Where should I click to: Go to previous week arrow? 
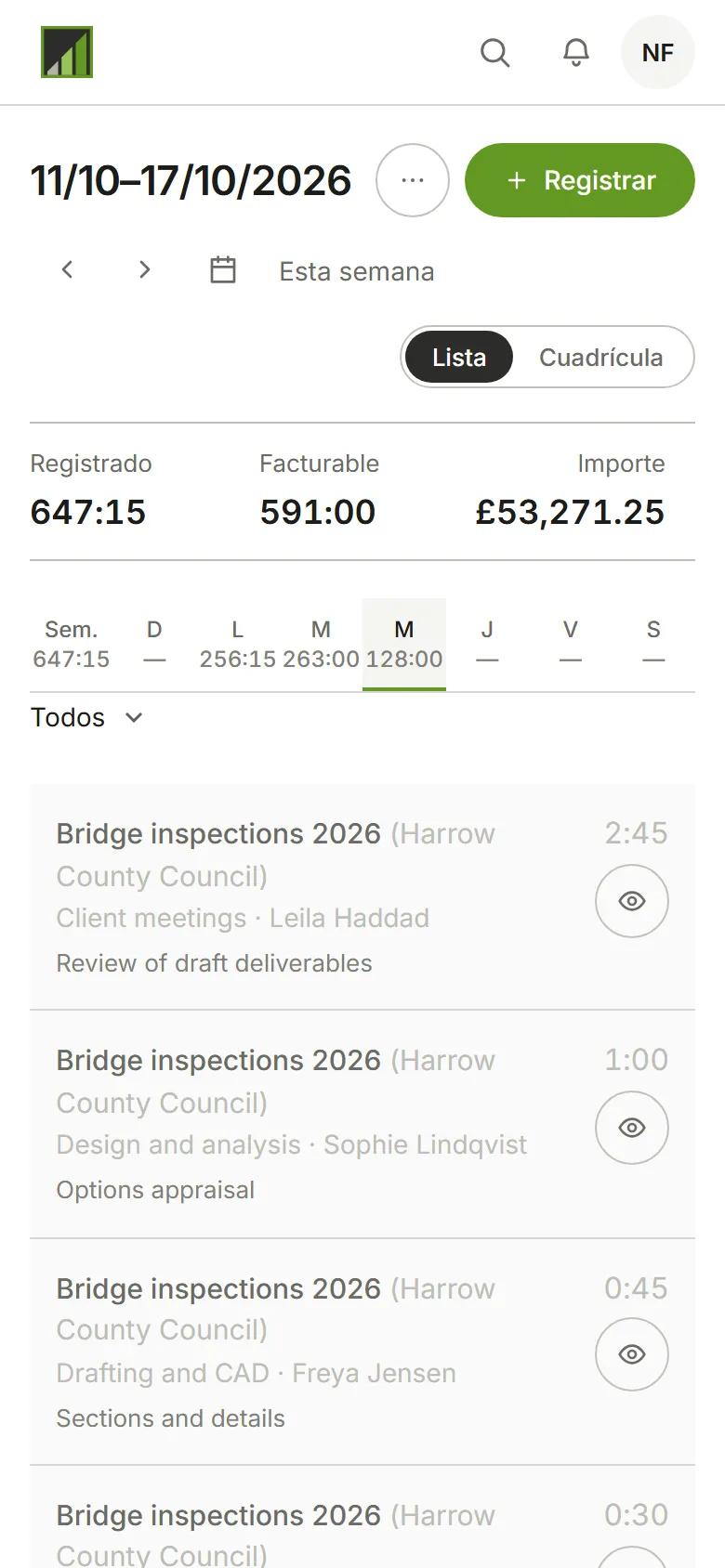click(67, 270)
